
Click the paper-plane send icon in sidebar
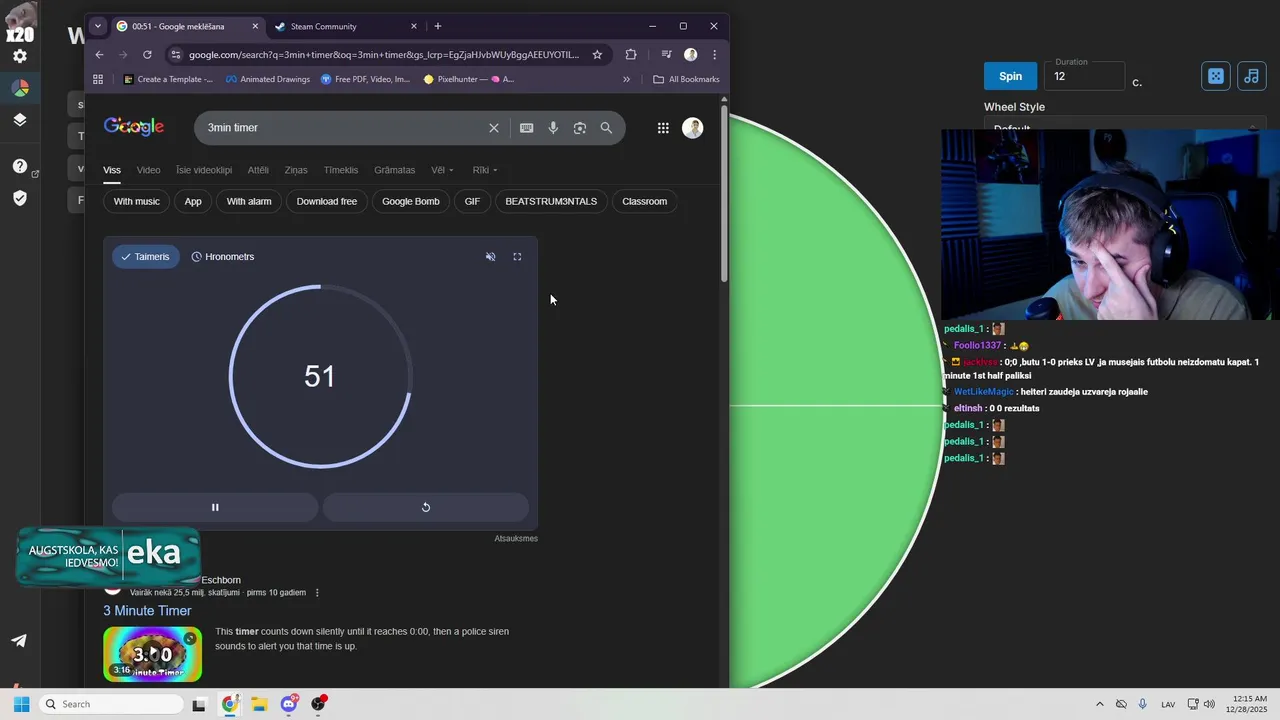point(19,641)
